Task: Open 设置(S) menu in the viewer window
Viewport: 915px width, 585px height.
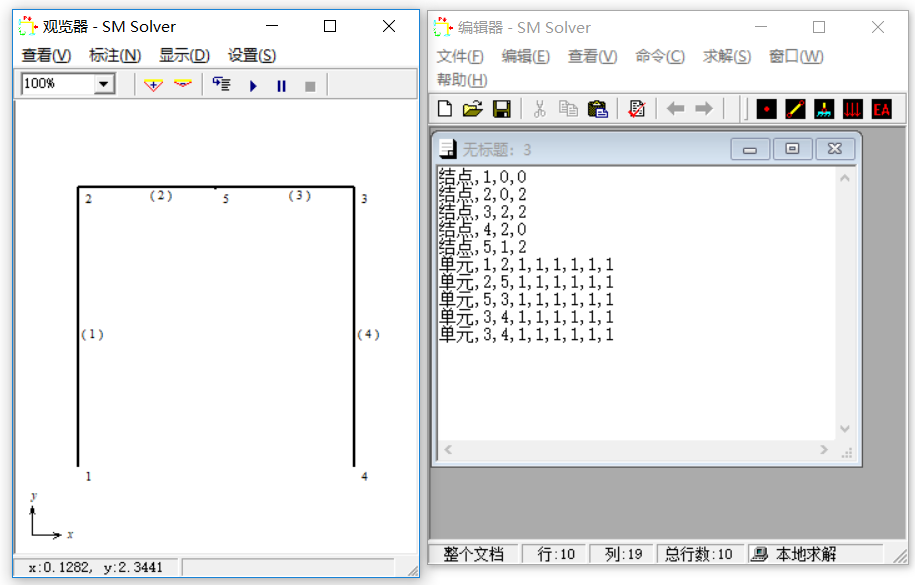Action: tap(252, 55)
